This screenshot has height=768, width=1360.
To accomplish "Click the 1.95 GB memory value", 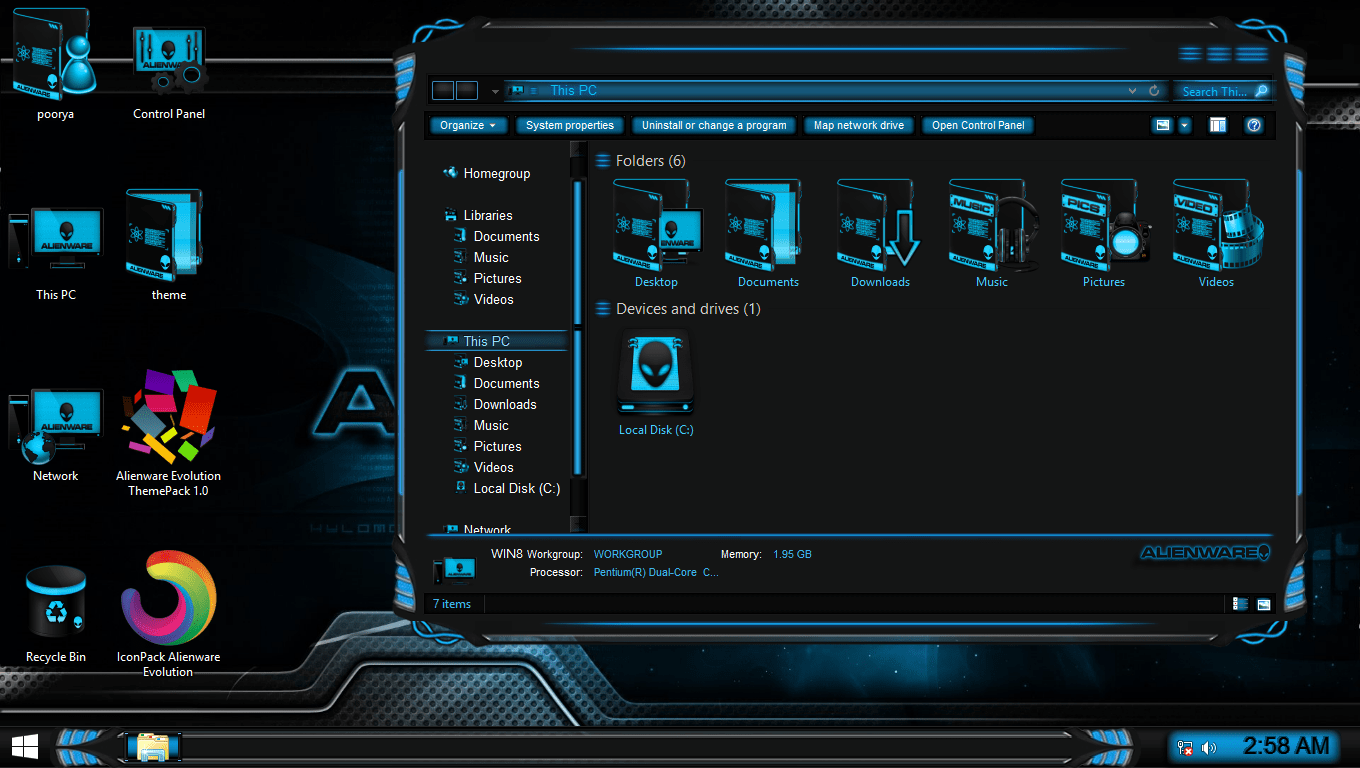I will click(x=792, y=554).
